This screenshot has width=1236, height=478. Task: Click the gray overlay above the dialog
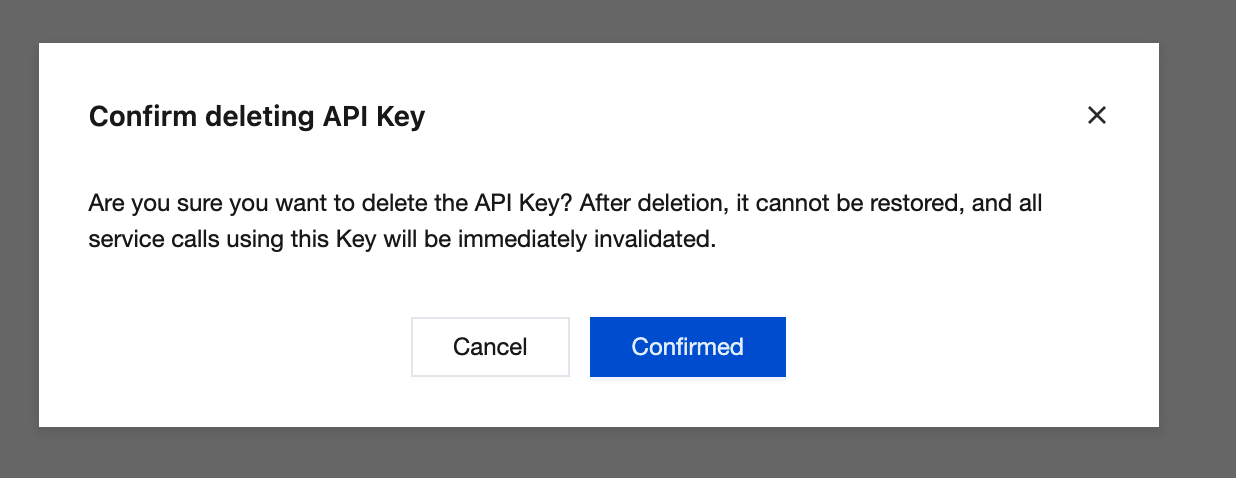600,20
